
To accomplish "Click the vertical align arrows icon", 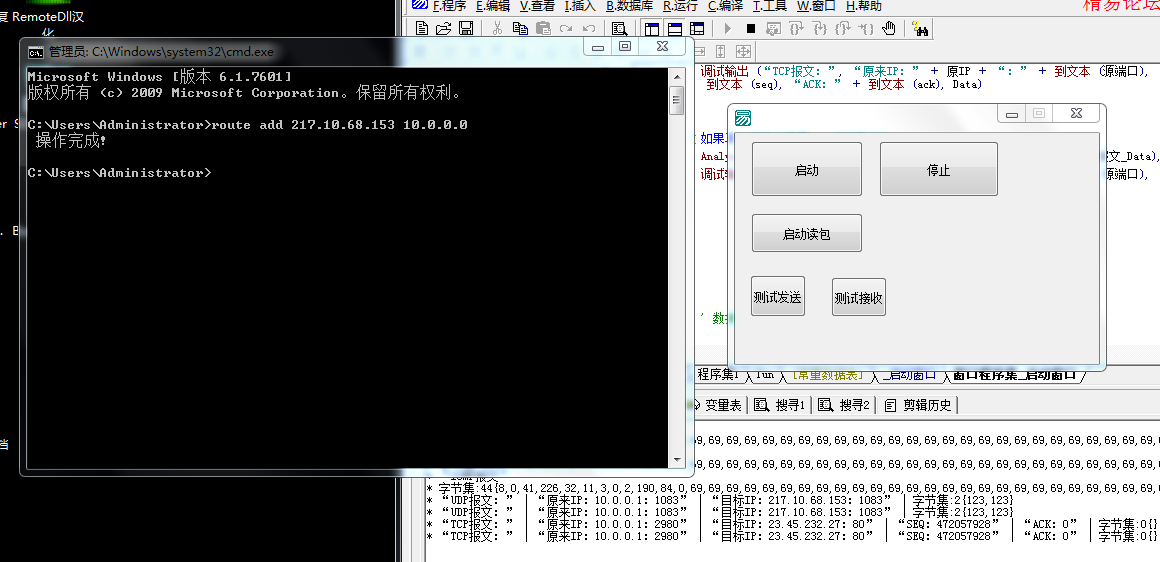I will coord(721,51).
